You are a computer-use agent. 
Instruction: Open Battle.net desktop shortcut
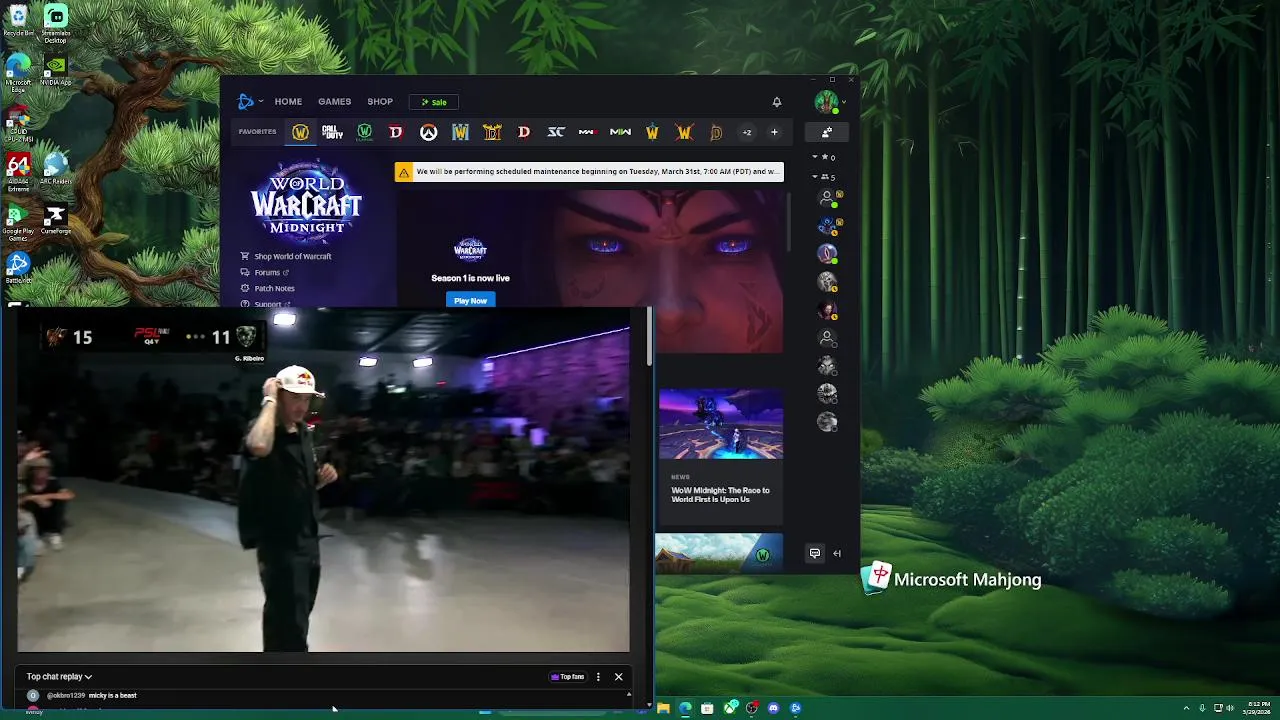click(18, 268)
